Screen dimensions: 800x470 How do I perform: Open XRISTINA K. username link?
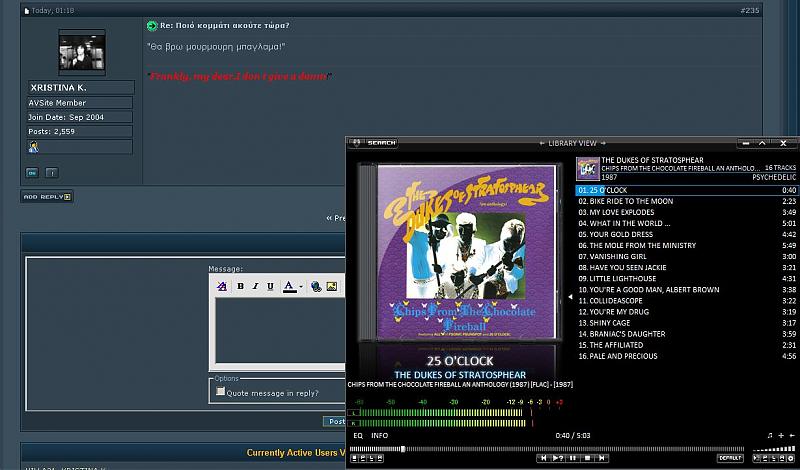pyautogui.click(x=58, y=88)
